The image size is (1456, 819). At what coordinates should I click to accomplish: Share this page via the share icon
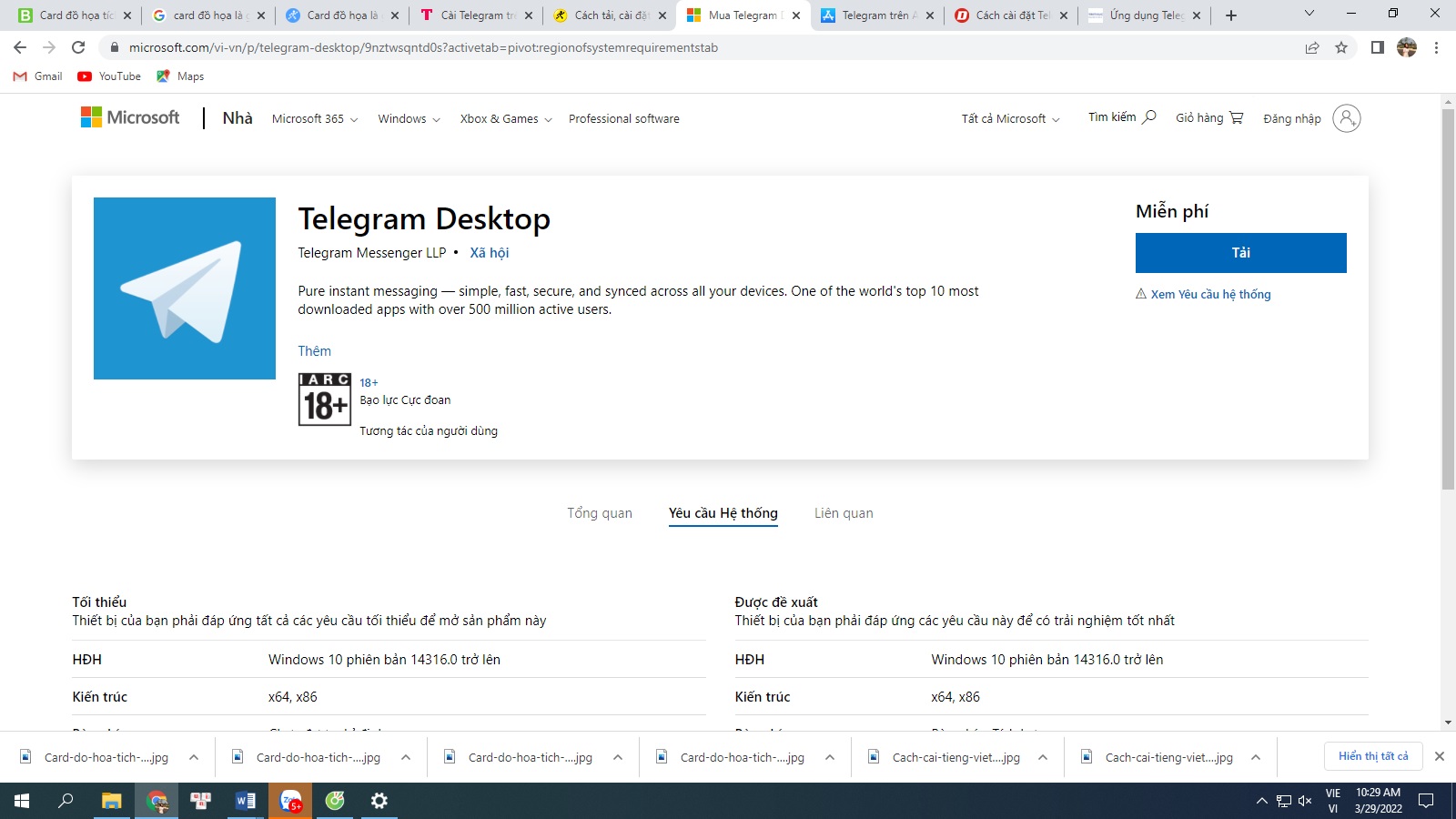click(1312, 47)
